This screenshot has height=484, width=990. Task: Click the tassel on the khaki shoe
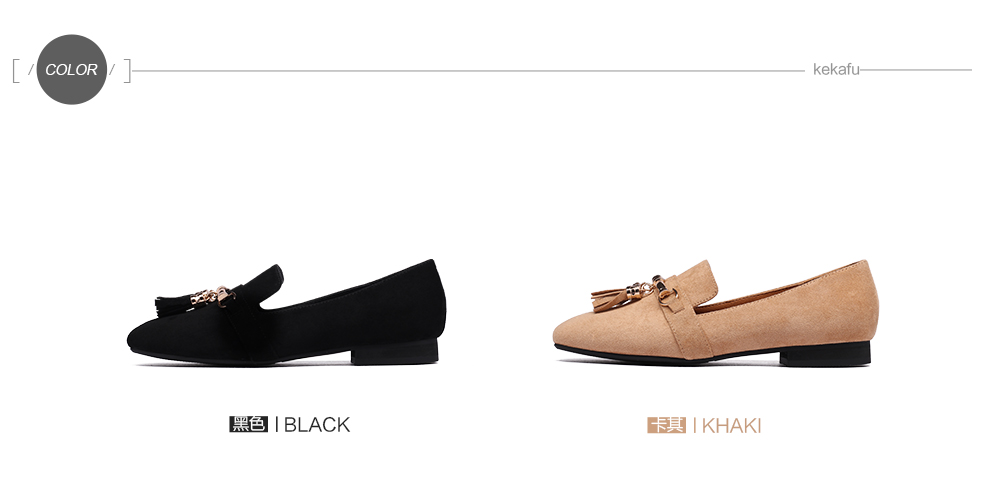[612, 296]
